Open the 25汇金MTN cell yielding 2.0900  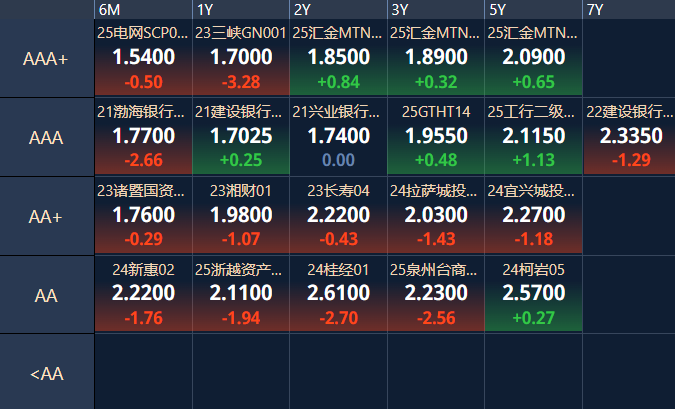click(x=533, y=59)
